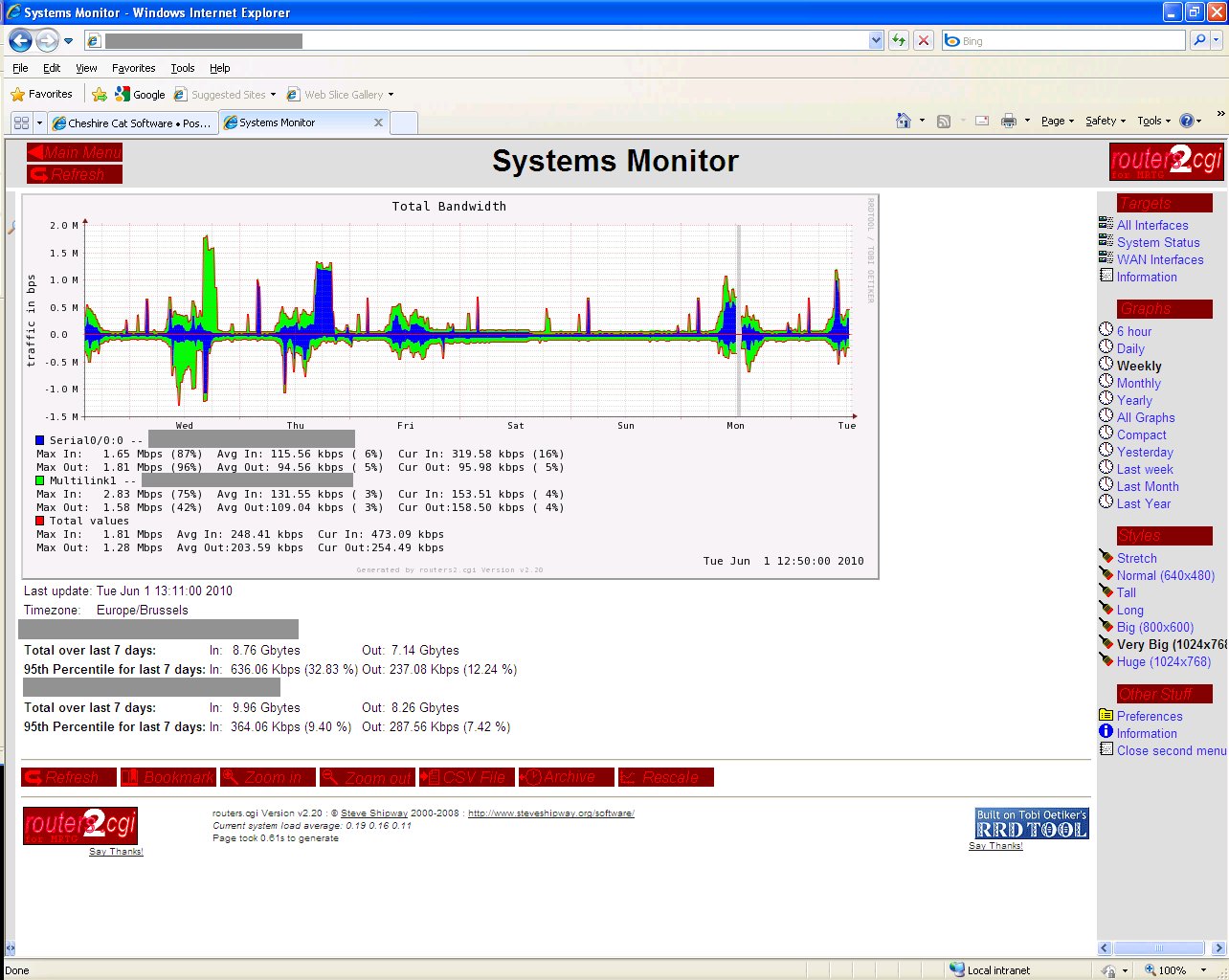This screenshot has height=980, width=1229.
Task: Open the Quick Tabs grid icon
Action: [x=21, y=123]
